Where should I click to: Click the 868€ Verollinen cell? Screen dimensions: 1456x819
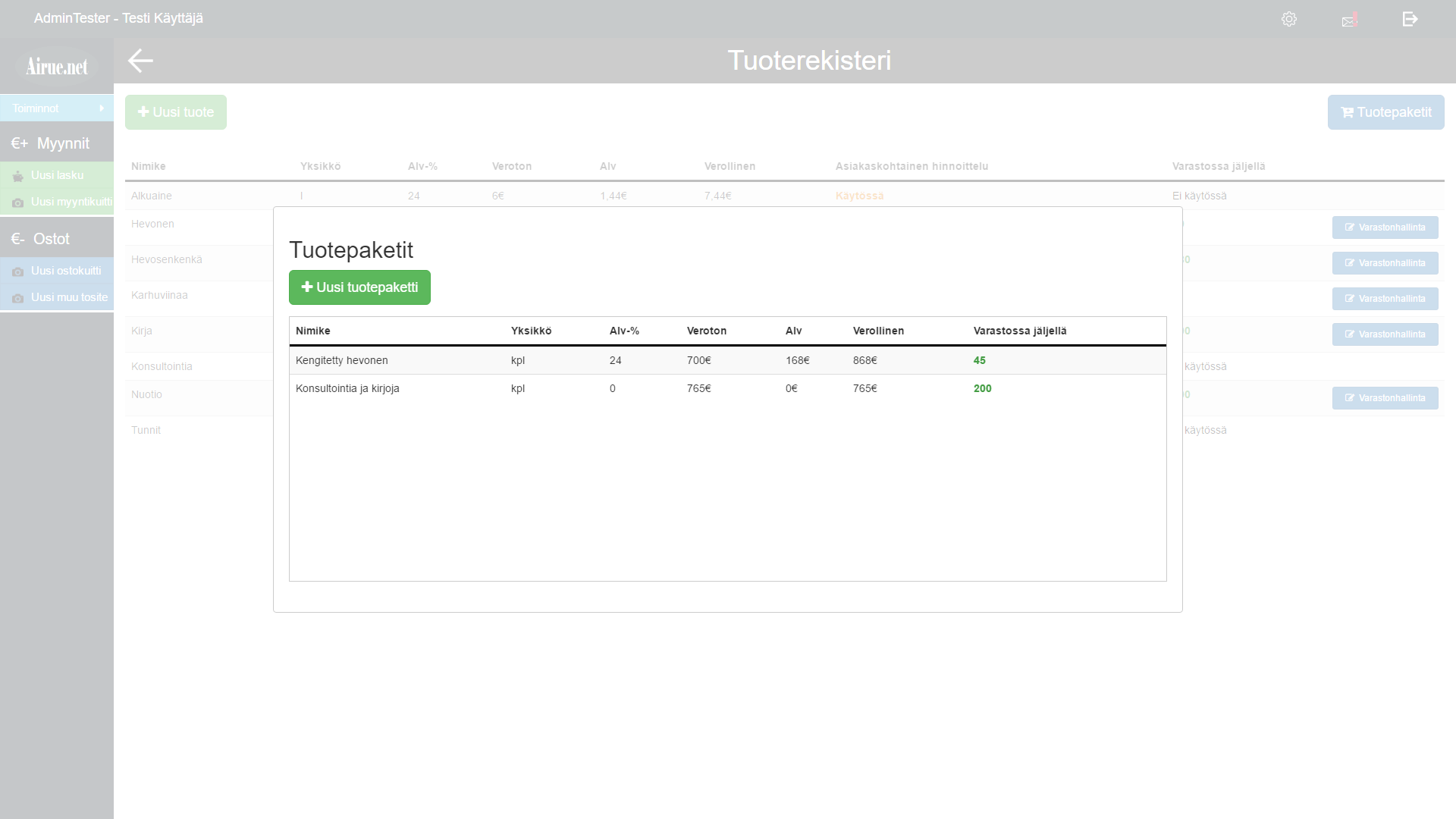tap(865, 360)
